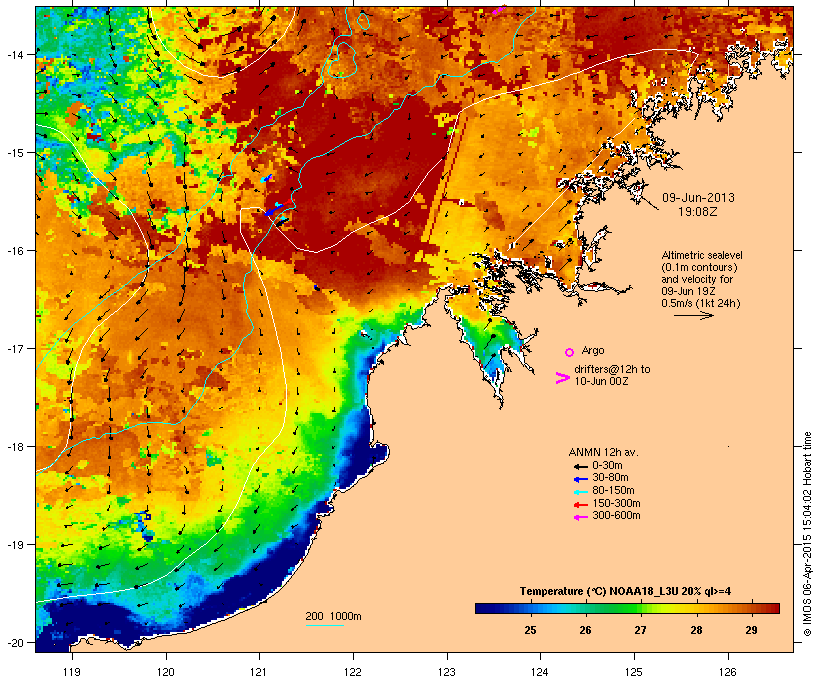
Task: Click the blue mooring current arrow near 121E 15.6S
Action: 273,210
